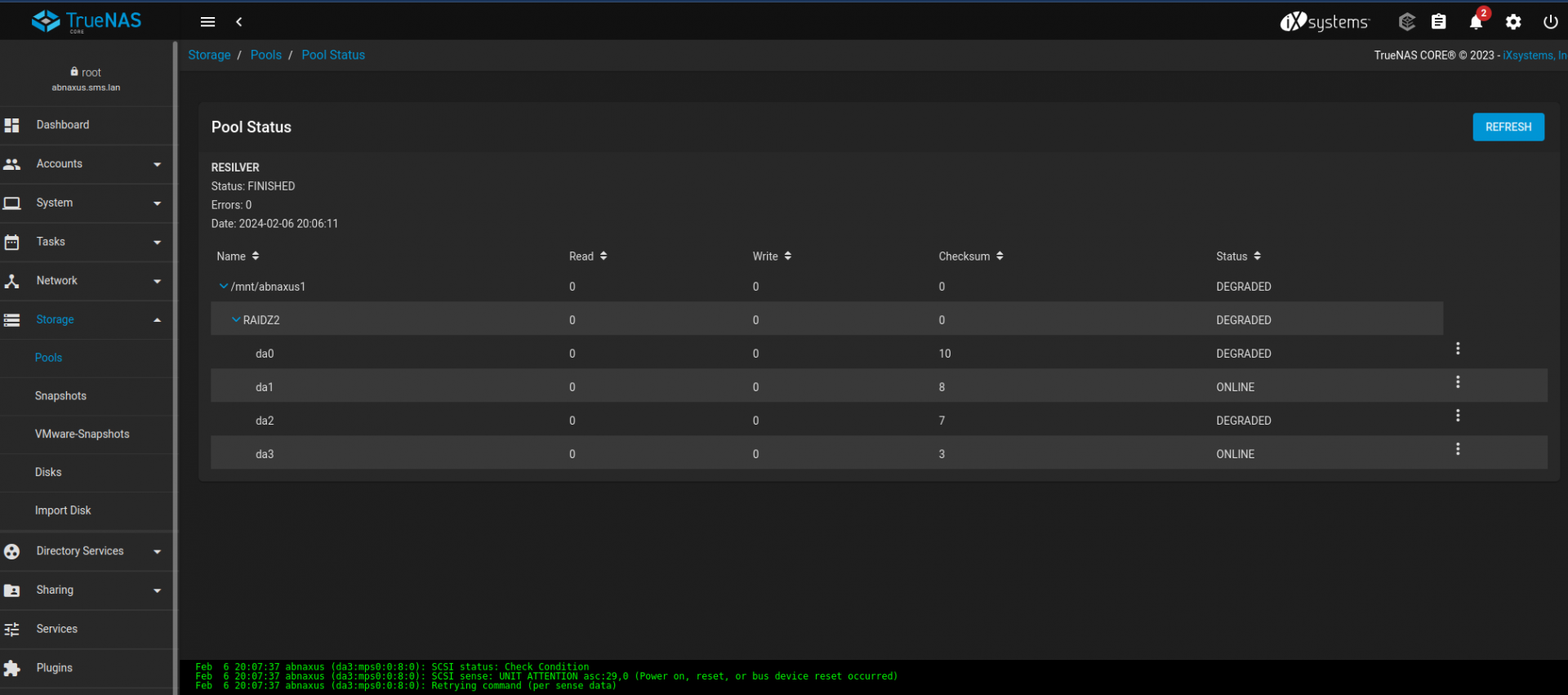Screen dimensions: 1568x695
Task: Open Import Disk under Storage
Action: pyautogui.click(x=63, y=511)
